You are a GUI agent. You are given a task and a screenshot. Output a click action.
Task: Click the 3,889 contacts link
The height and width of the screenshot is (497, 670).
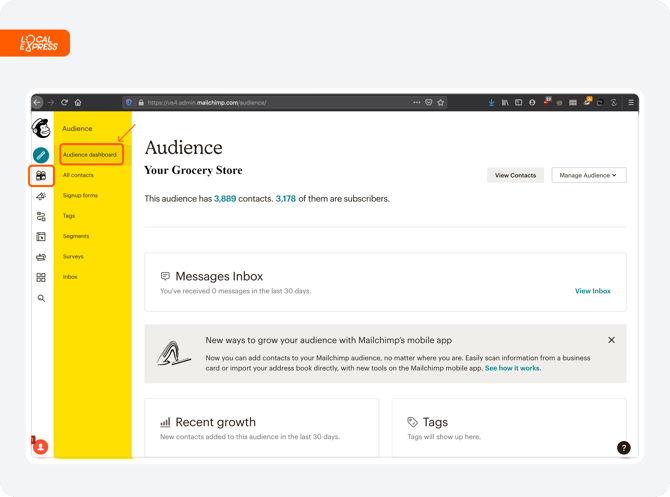[225, 199]
